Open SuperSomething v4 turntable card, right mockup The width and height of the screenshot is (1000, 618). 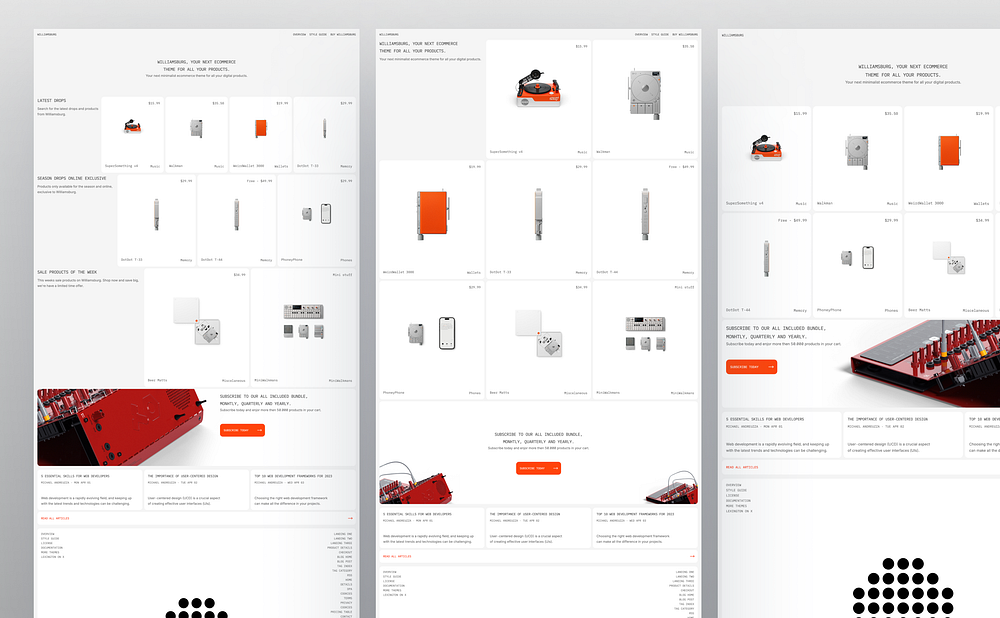pos(767,158)
